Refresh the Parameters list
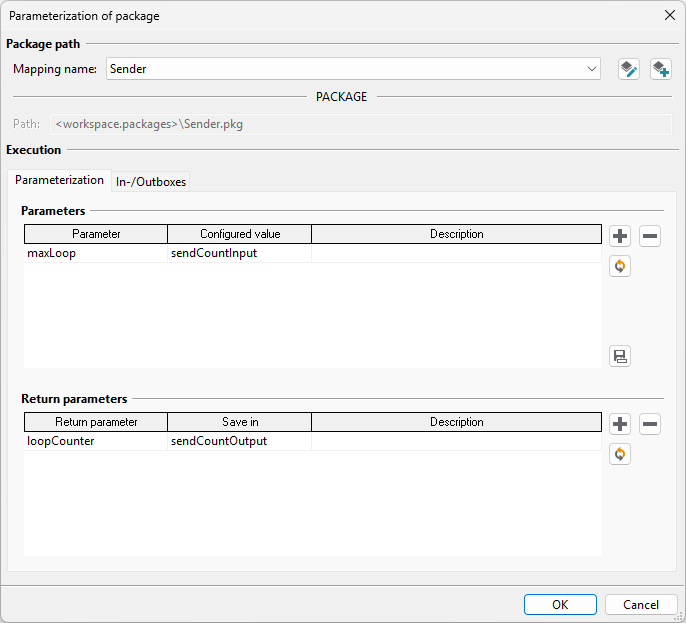The width and height of the screenshot is (686, 623). pyautogui.click(x=620, y=266)
